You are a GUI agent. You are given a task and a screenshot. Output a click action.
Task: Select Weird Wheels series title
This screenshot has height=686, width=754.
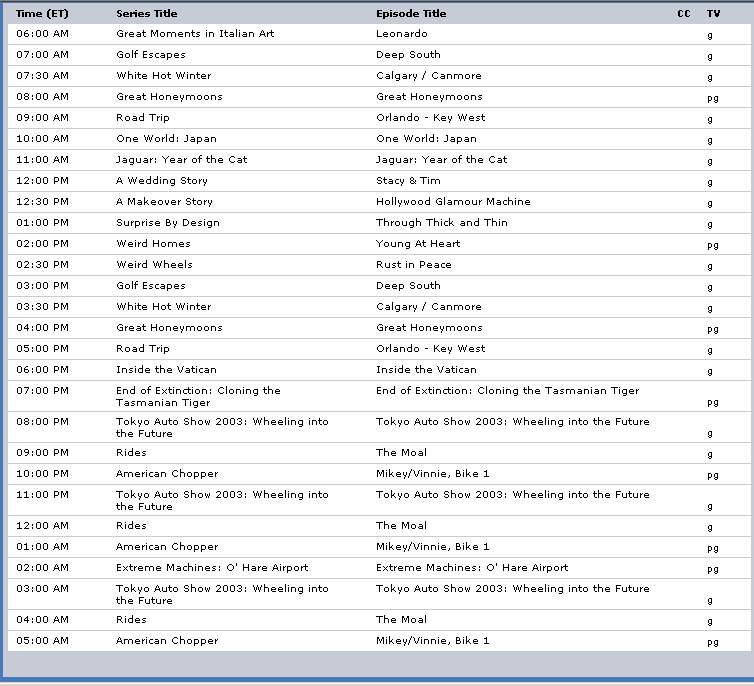[x=154, y=265]
